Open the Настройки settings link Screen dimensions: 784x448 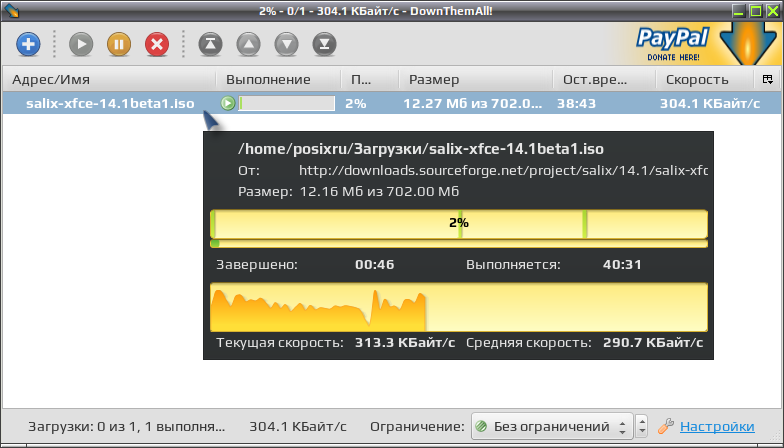tap(717, 426)
